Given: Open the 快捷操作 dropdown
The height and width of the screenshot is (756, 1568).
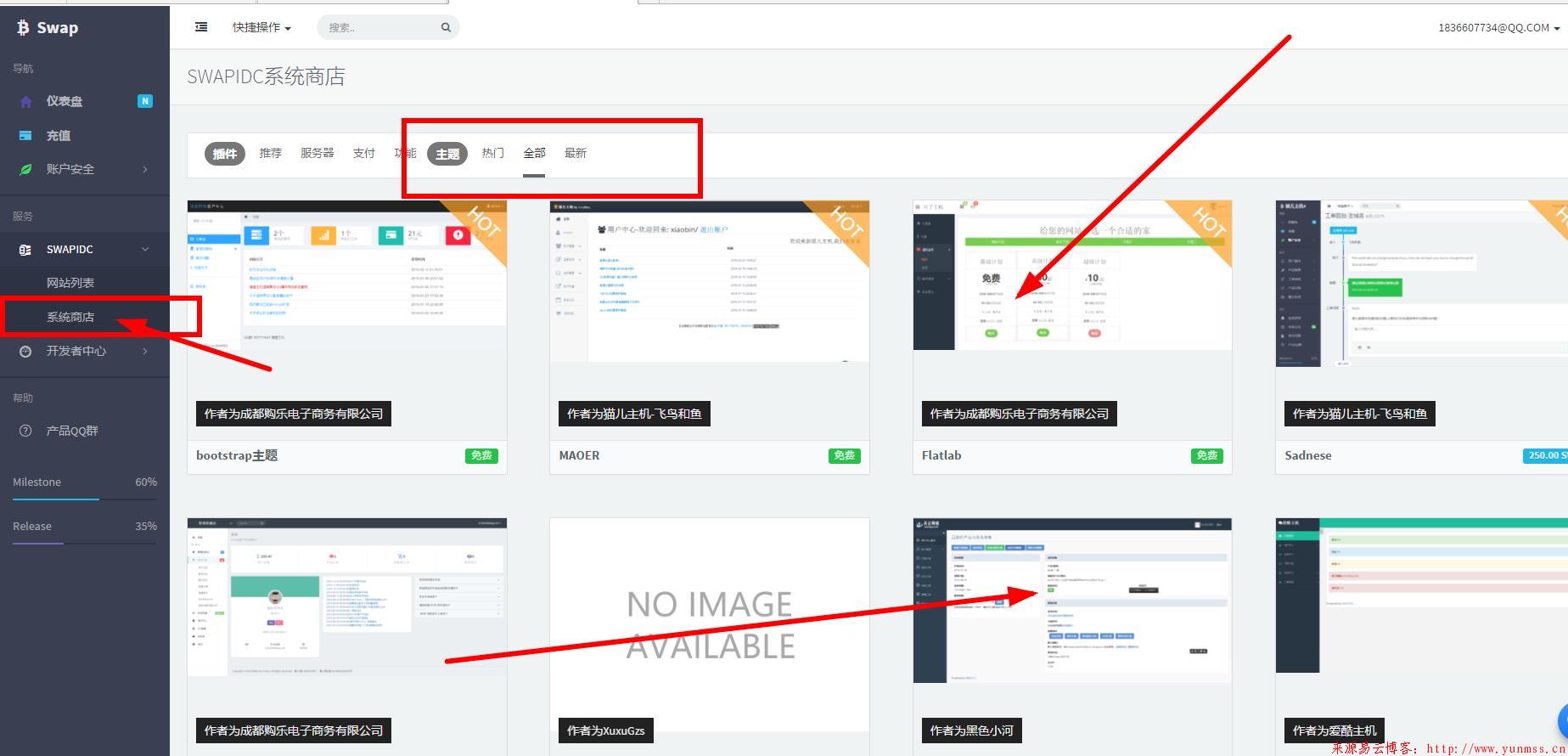Looking at the screenshot, I should [261, 27].
